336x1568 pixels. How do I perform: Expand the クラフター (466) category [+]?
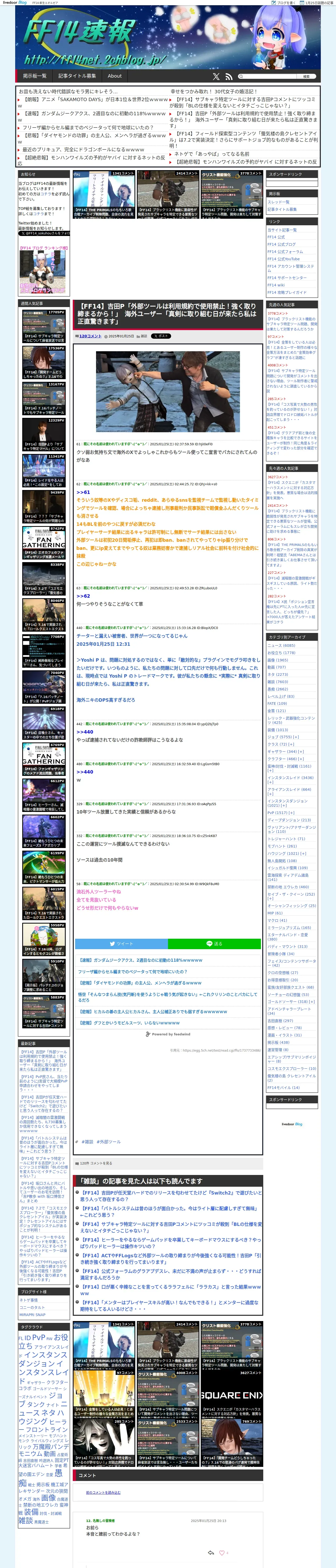pyautogui.click(x=301, y=759)
